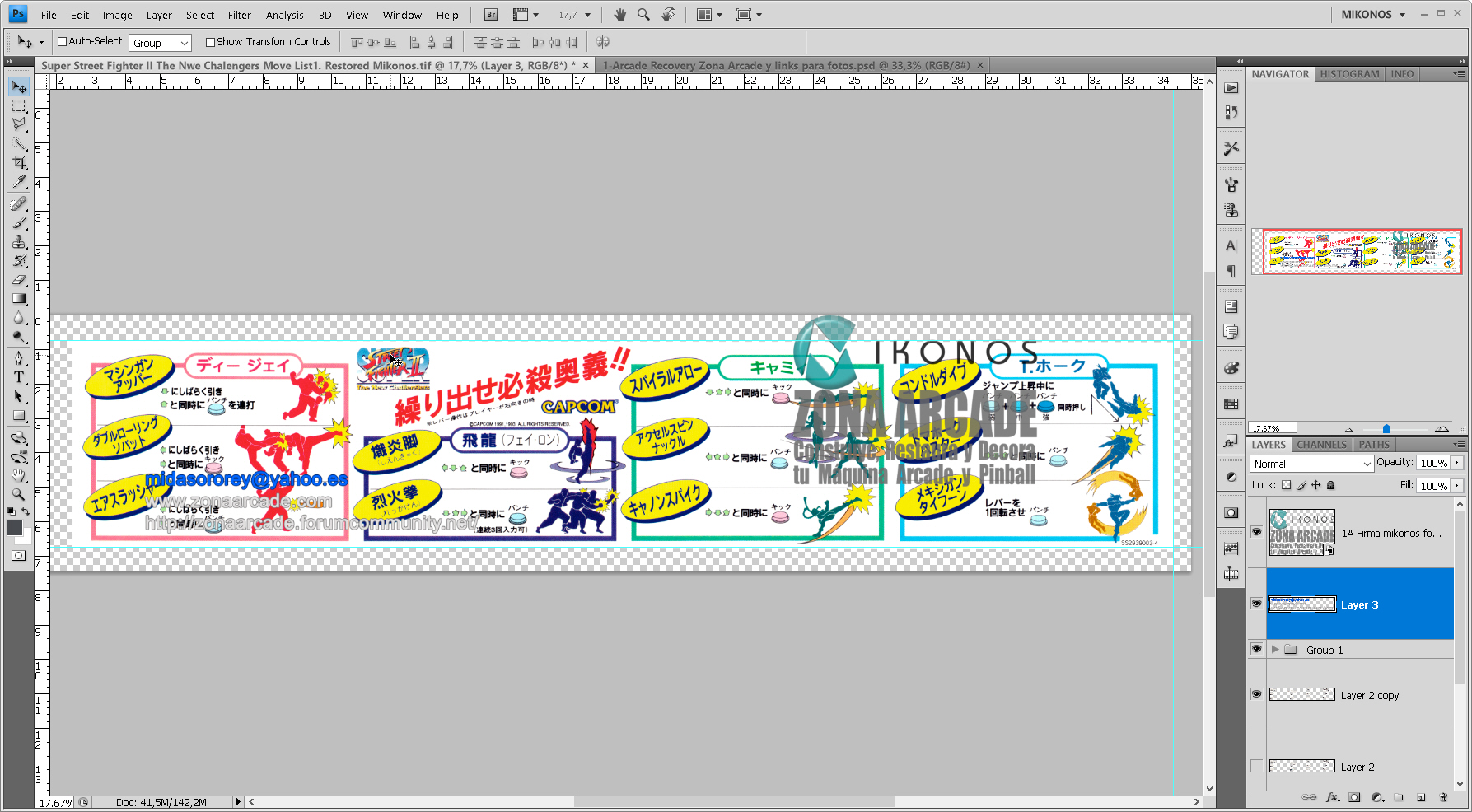Select Layer 3 in the Layers panel

(1360, 604)
